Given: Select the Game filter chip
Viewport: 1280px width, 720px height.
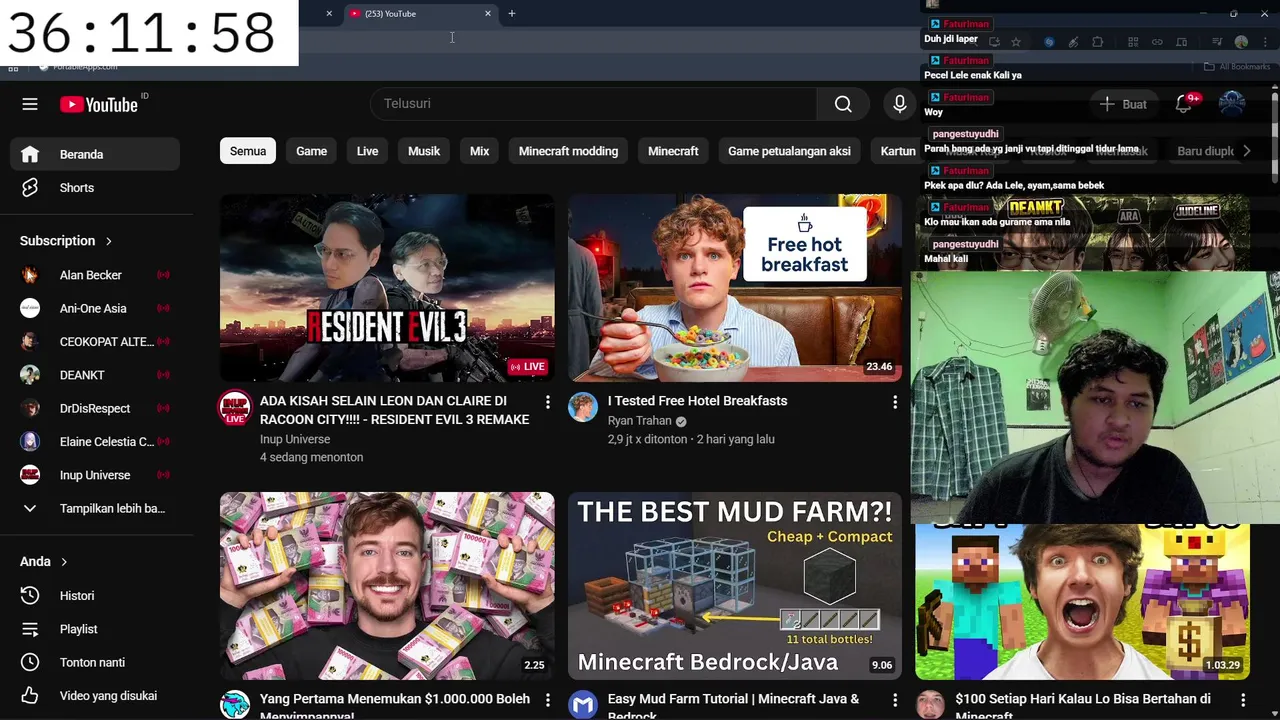Looking at the screenshot, I should [311, 151].
